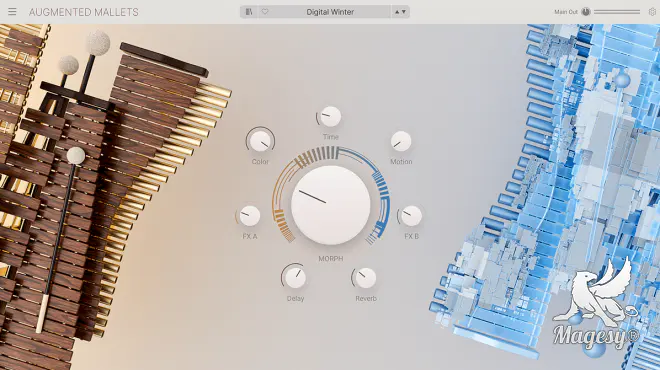
Task: Open the preset browser library icon
Action: (x=249, y=12)
